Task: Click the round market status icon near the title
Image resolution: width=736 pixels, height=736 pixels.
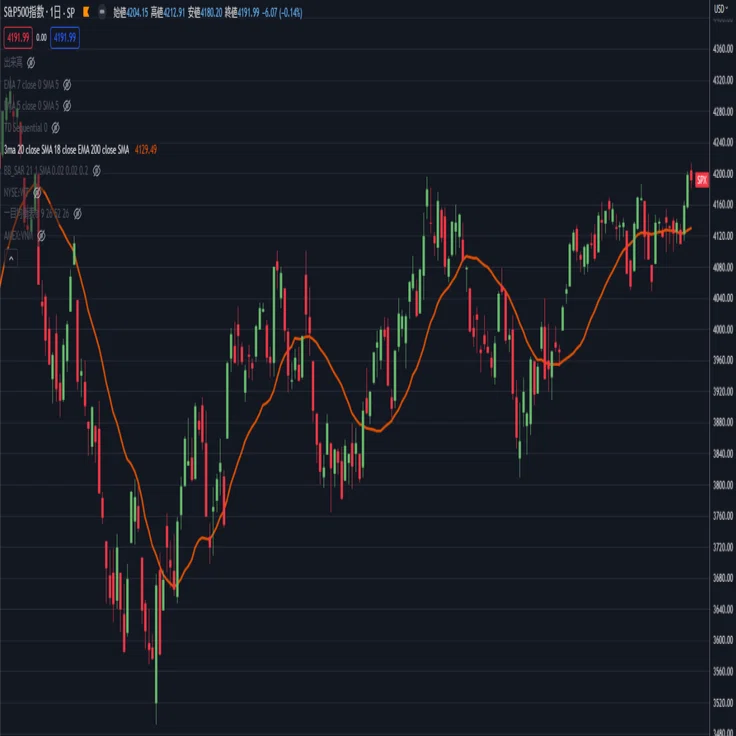Action: coord(102,12)
